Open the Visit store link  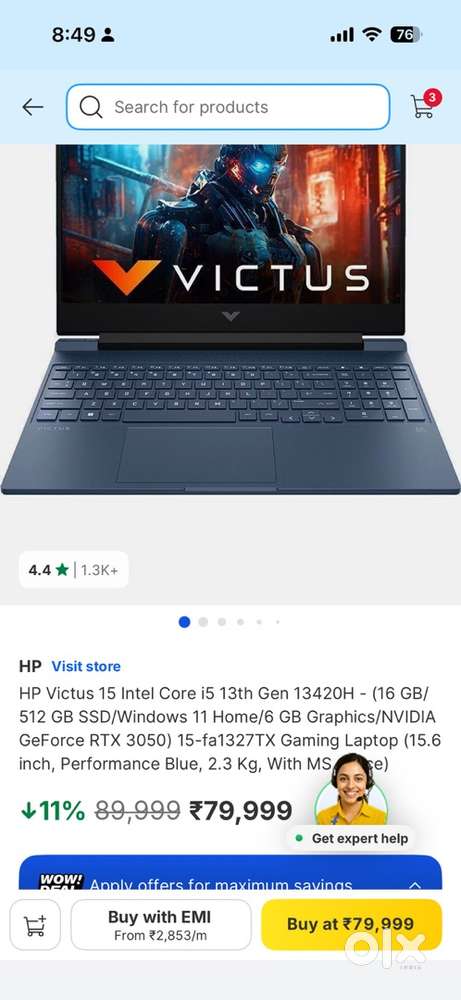coord(86,666)
